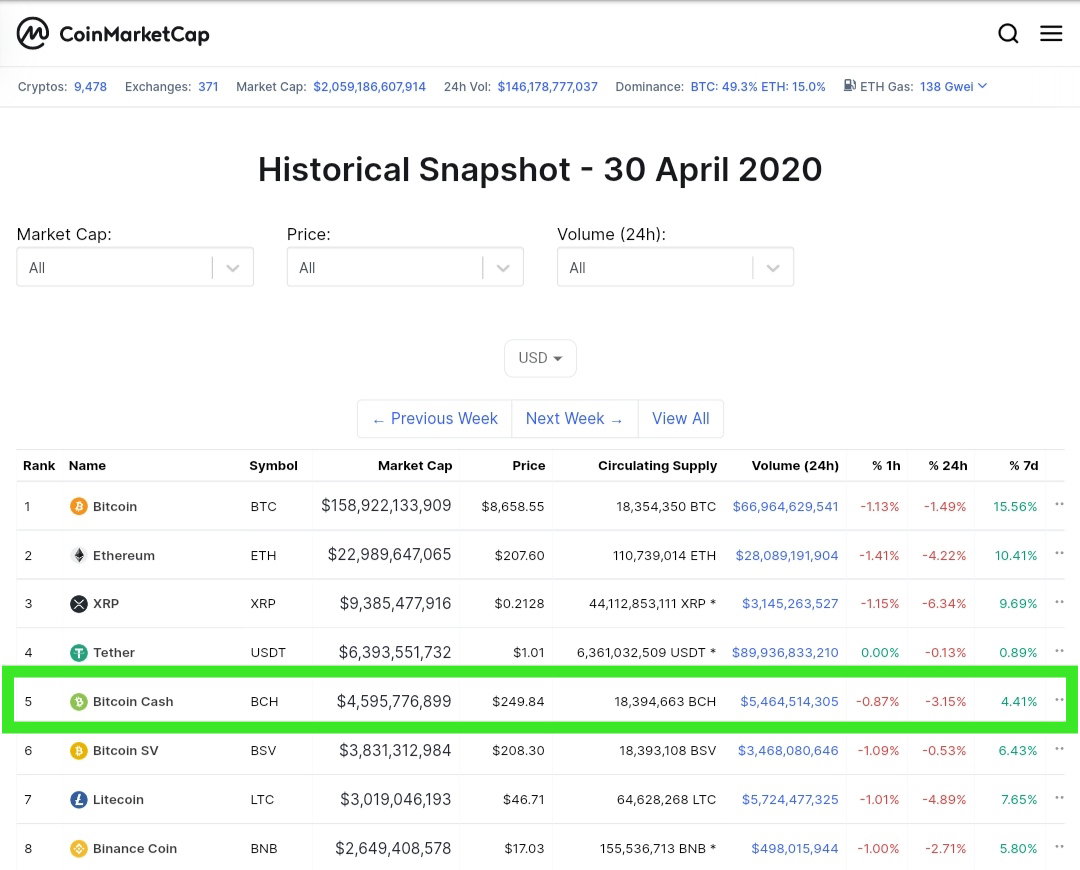Viewport: 1080px width, 870px height.
Task: Click the Bitcoin coin logo
Action: click(79, 506)
